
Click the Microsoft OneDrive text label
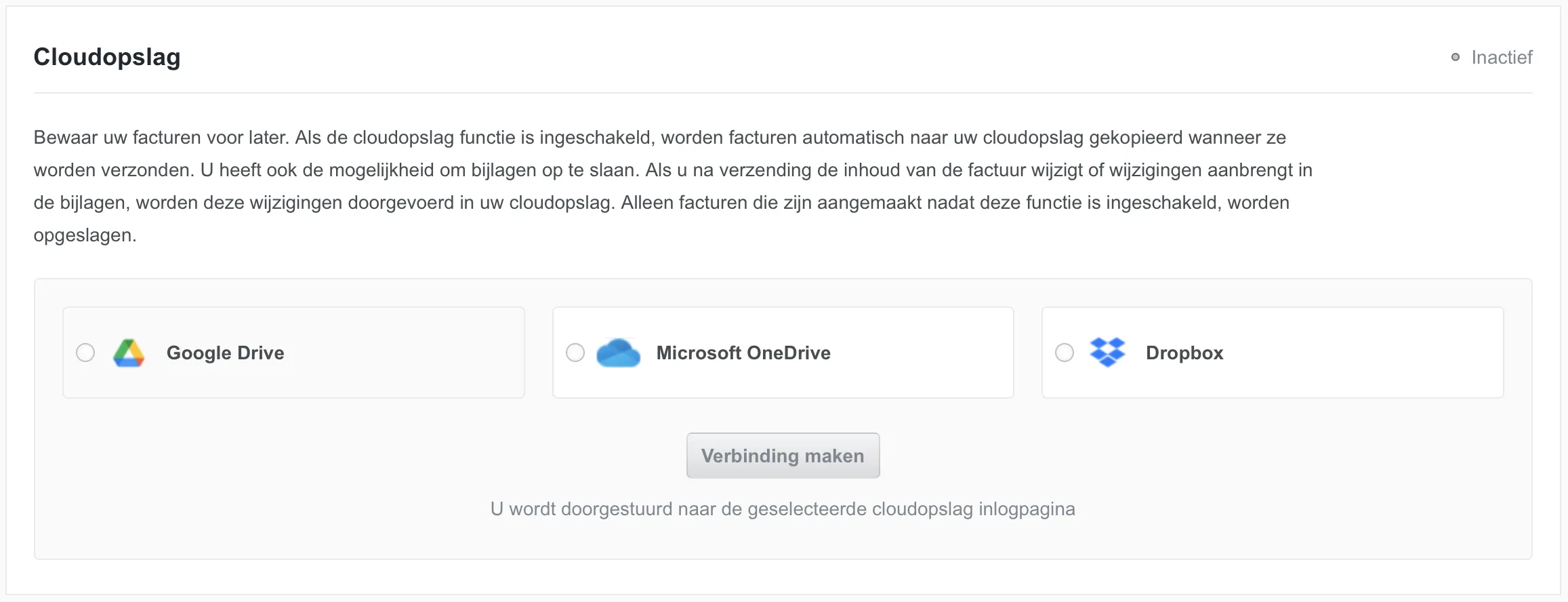point(743,353)
